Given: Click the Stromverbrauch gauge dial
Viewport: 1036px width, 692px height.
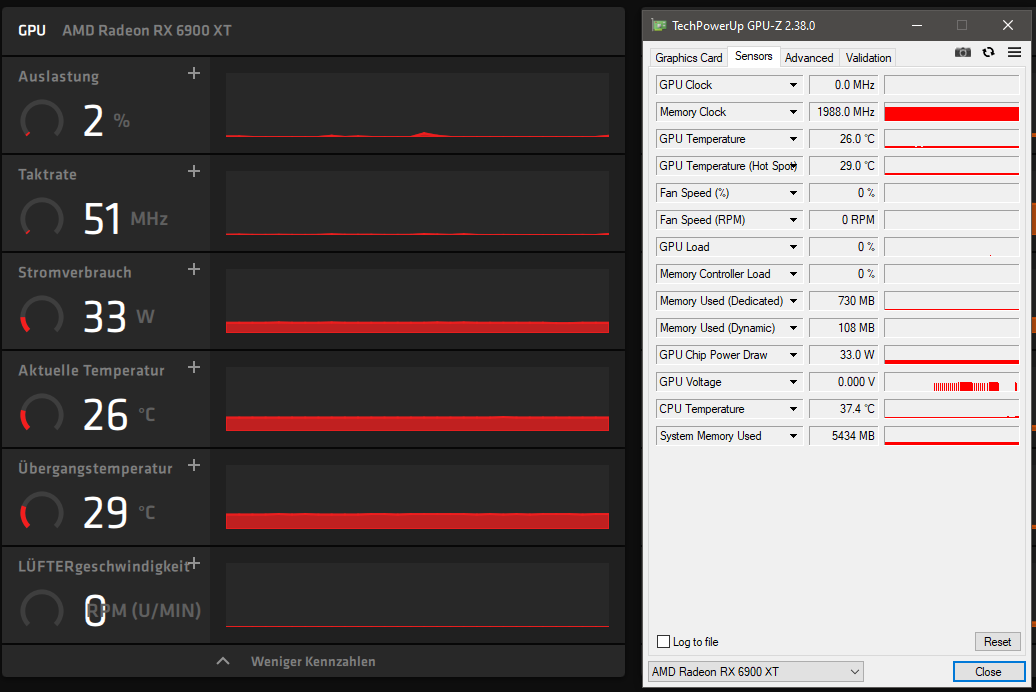Looking at the screenshot, I should [42, 316].
